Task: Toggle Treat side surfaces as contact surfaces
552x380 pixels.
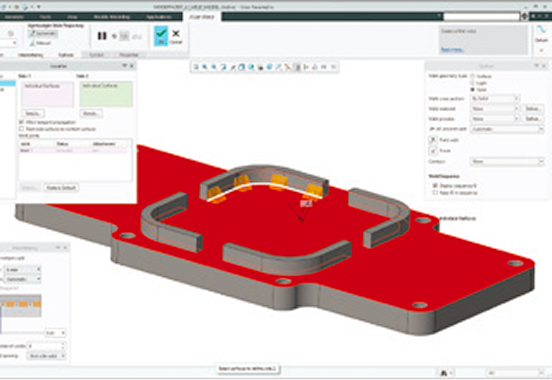Action: click(21, 129)
